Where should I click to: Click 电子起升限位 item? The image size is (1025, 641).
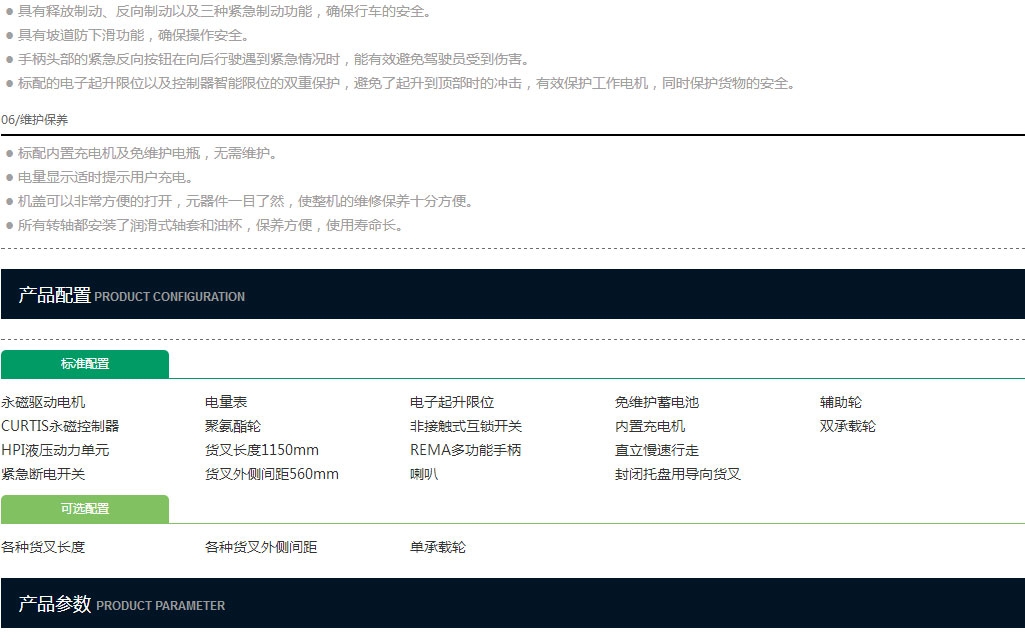[x=452, y=402]
